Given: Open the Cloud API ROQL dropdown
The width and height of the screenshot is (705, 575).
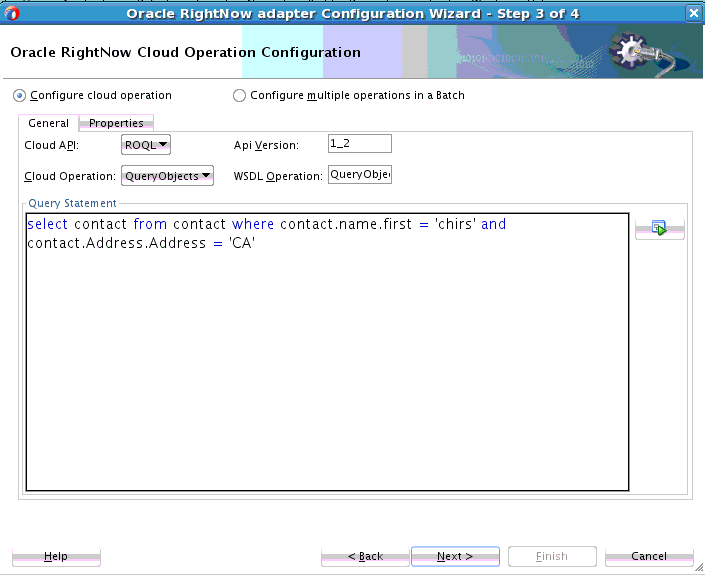Looking at the screenshot, I should tap(146, 145).
